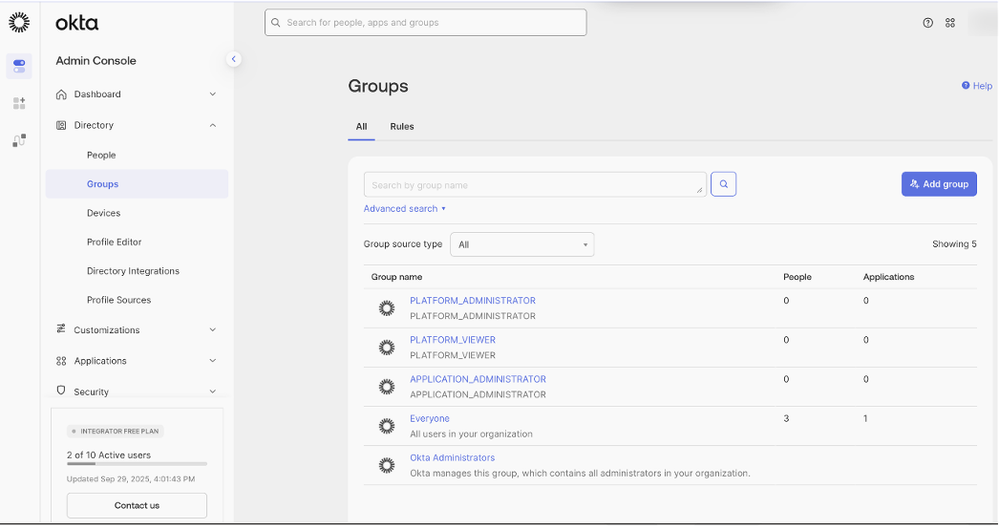The width and height of the screenshot is (999, 527).
Task: Open People under Directory
Action: [101, 155]
